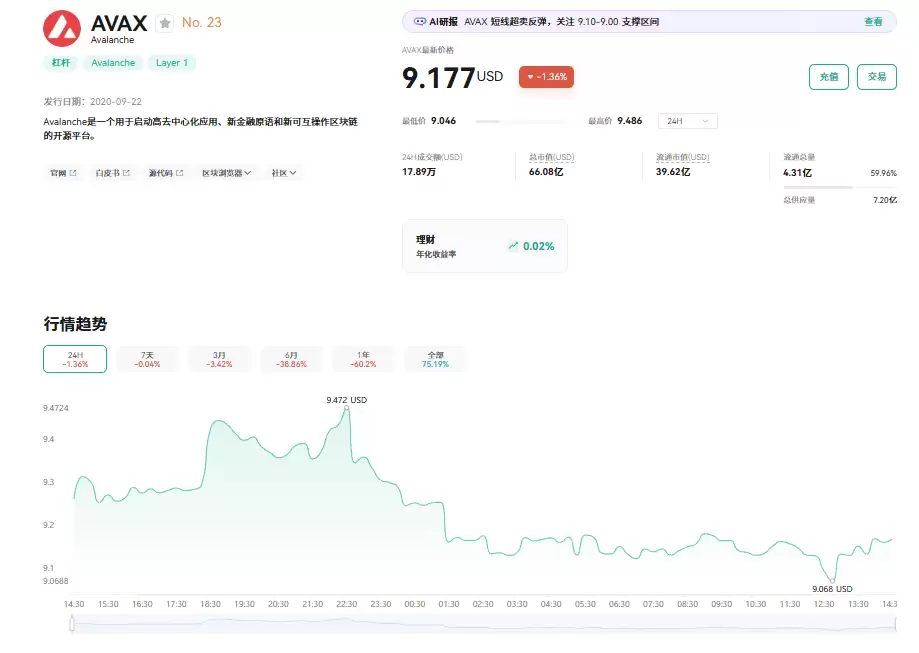Screen dimensions: 919x653
Task: Open the 官网 external link
Action: [x=63, y=173]
